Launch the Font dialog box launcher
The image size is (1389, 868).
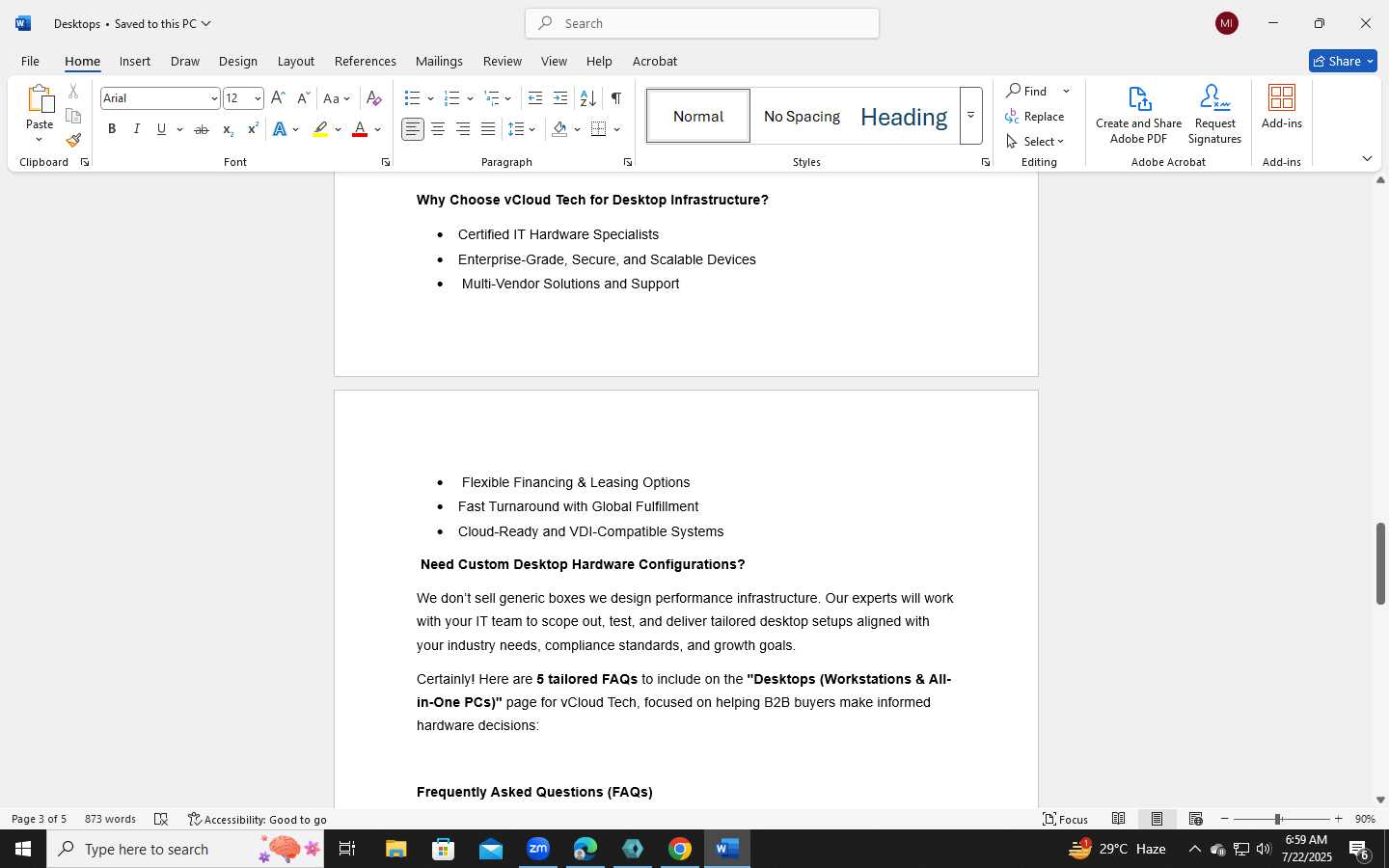coord(386,162)
